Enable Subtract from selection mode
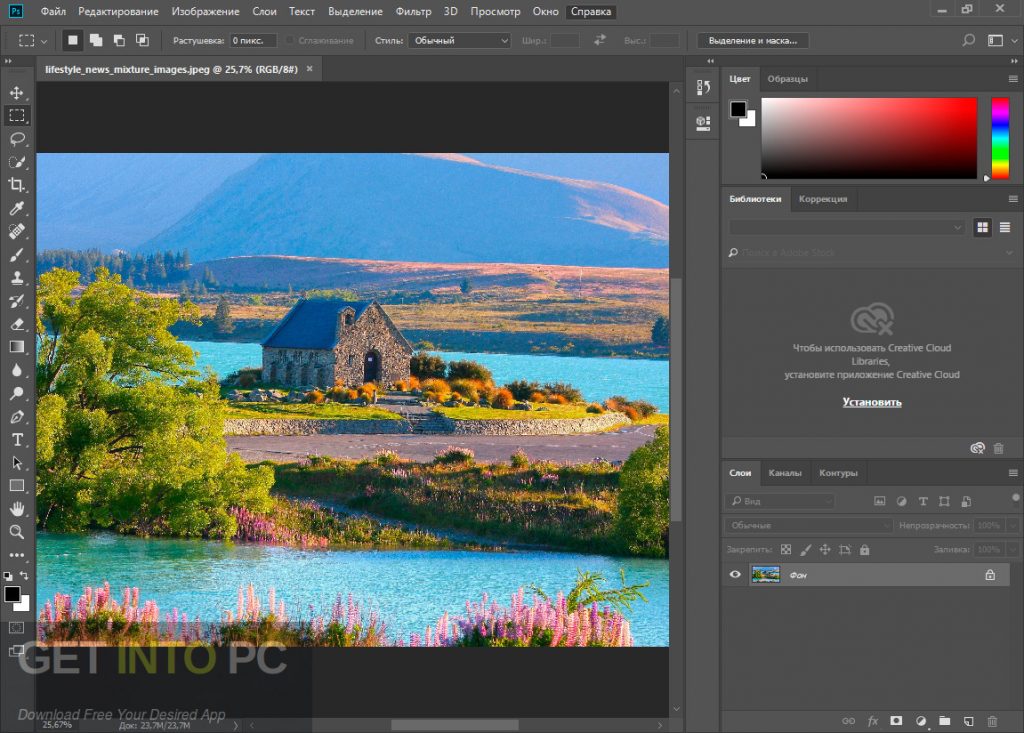The image size is (1024, 733). (120, 41)
